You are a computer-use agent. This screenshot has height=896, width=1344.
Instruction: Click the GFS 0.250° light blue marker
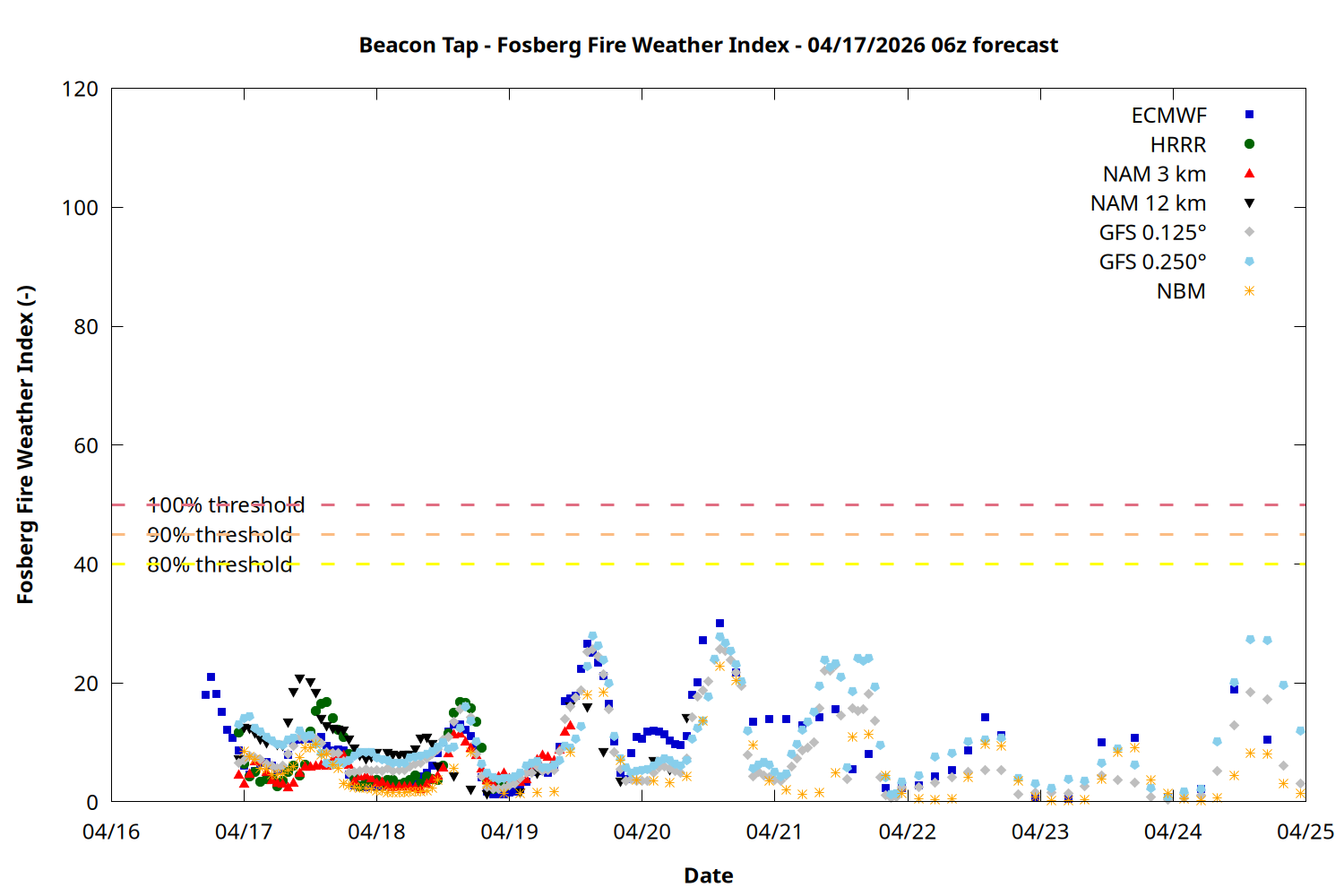click(1249, 262)
